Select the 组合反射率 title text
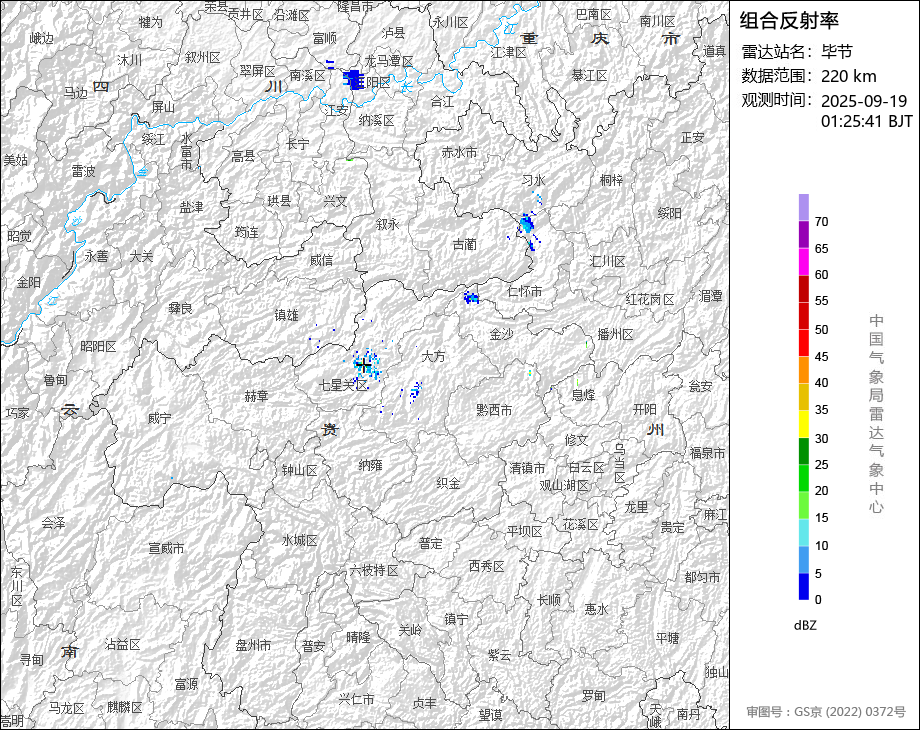 (789, 21)
